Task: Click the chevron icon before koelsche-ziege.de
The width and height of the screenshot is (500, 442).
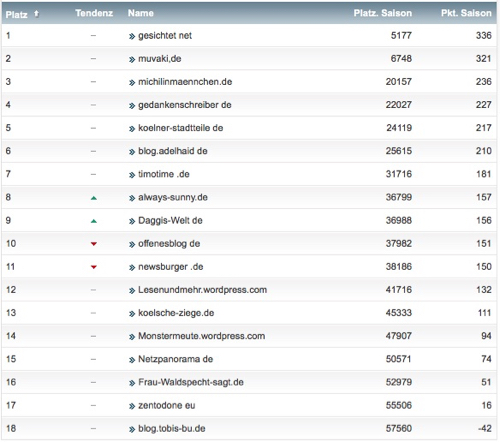Action: pos(132,314)
